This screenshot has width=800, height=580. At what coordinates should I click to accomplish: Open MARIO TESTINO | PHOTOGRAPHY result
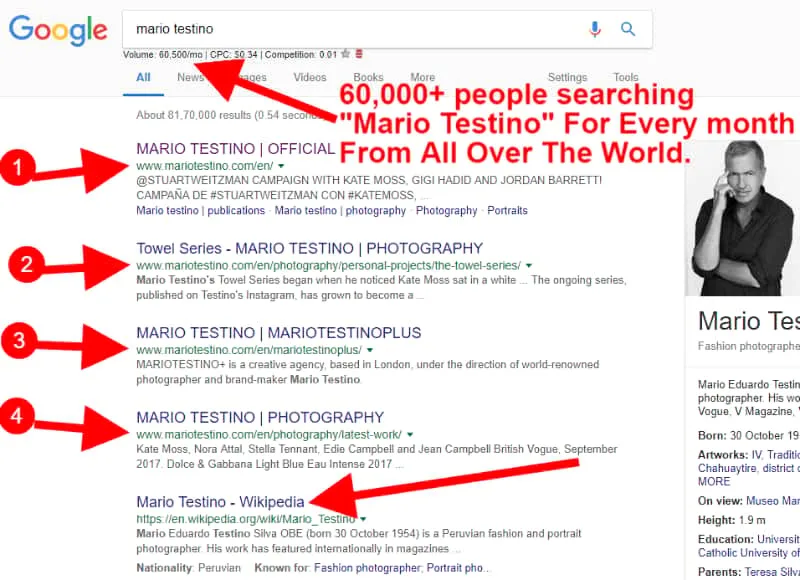pyautogui.click(x=260, y=418)
